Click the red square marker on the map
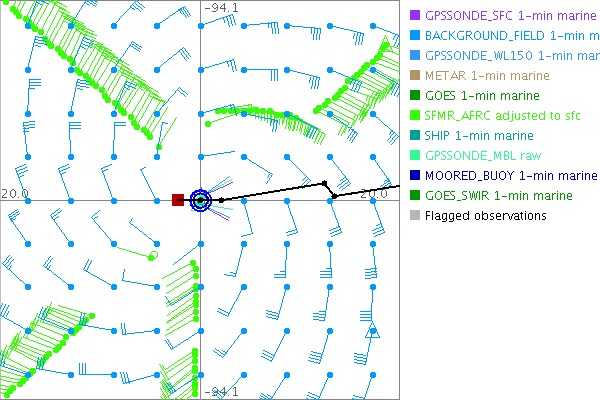600x400 pixels. click(178, 200)
